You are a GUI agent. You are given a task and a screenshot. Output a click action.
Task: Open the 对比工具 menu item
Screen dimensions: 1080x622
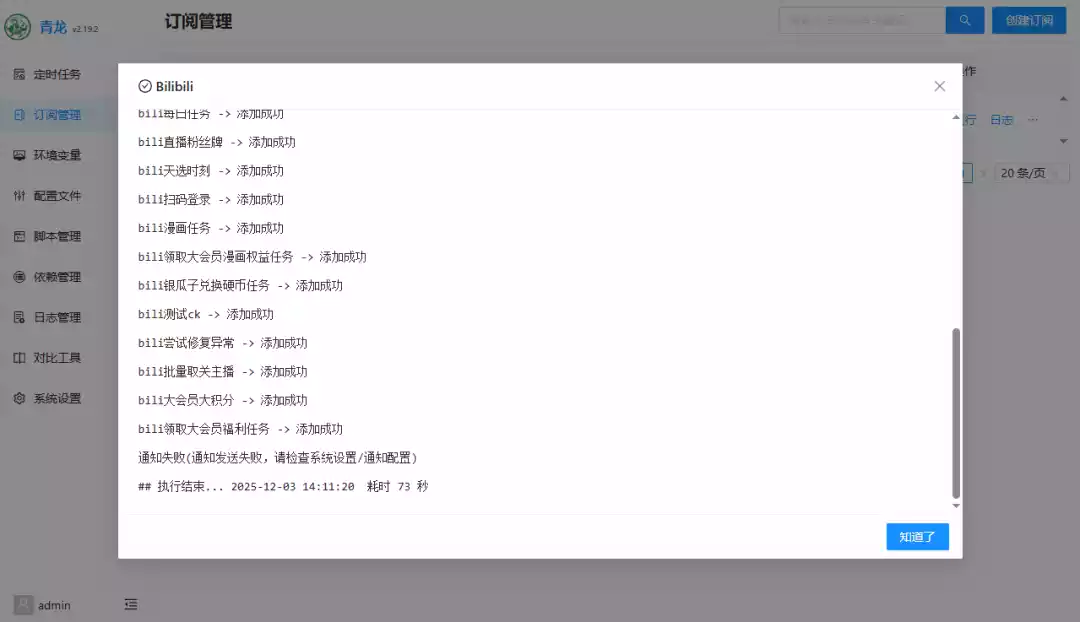(57, 358)
